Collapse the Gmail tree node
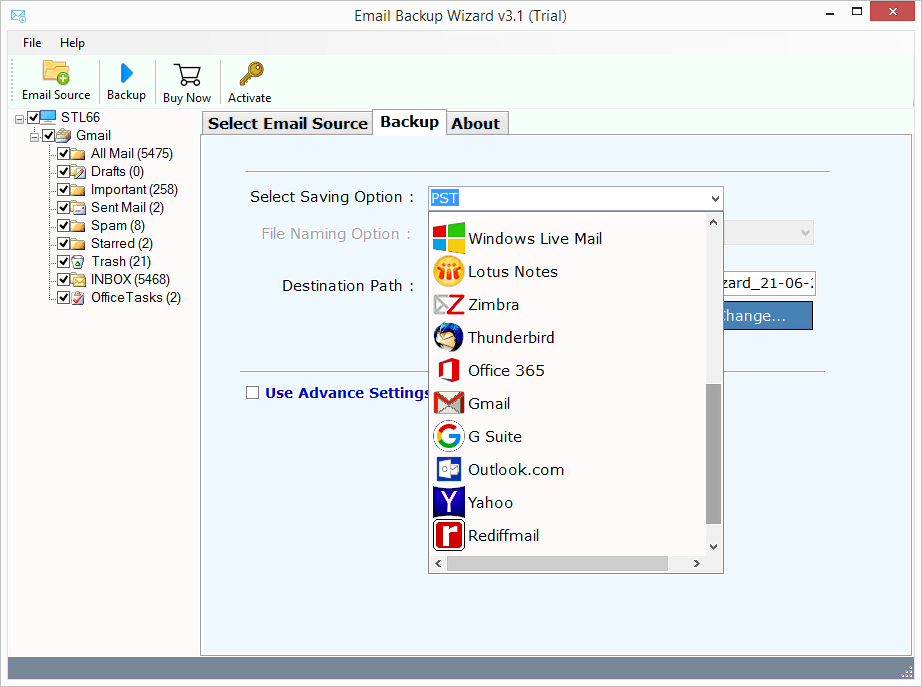 tap(35, 137)
